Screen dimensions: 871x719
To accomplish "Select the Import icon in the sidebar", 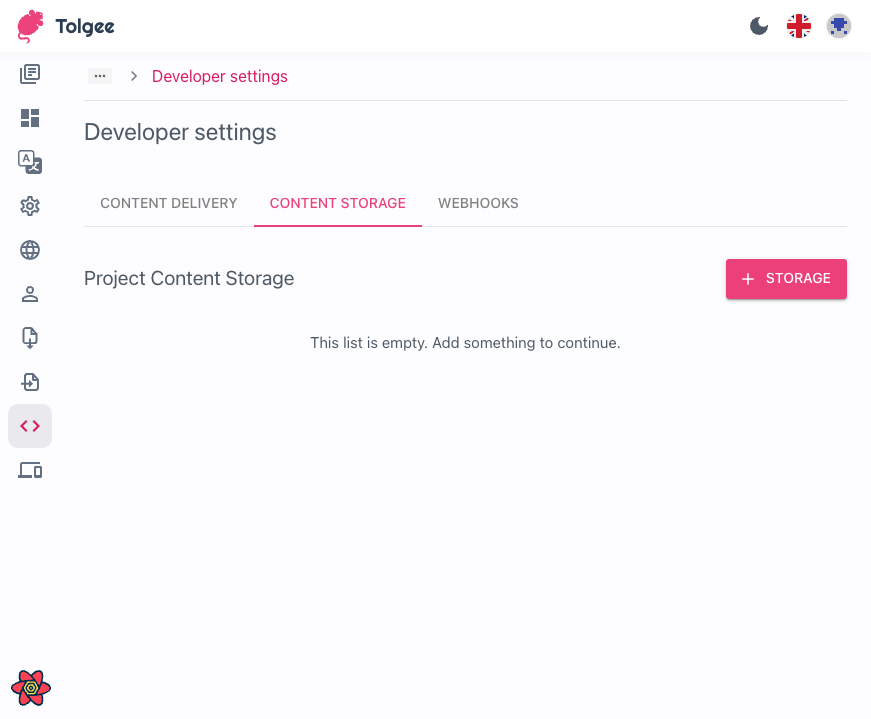I will coord(30,382).
